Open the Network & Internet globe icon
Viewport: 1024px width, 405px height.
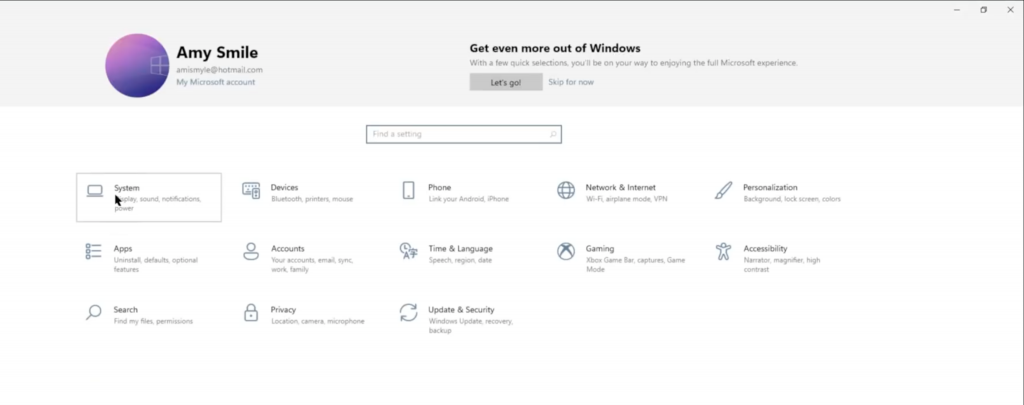[566, 191]
